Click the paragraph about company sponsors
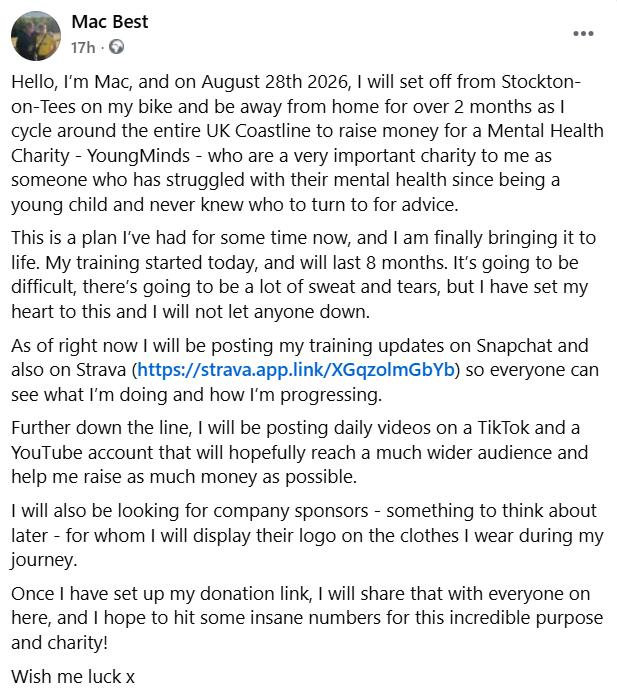Screen dimensions: 617x692 click(x=300, y=535)
